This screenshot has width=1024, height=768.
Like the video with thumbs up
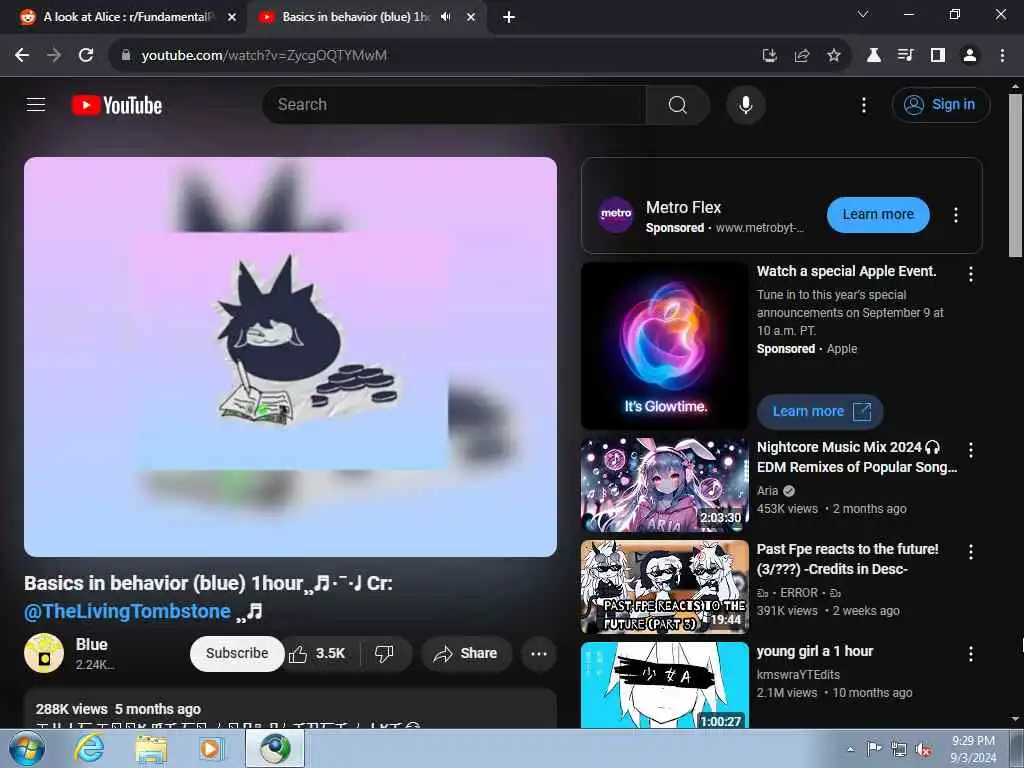click(x=318, y=654)
